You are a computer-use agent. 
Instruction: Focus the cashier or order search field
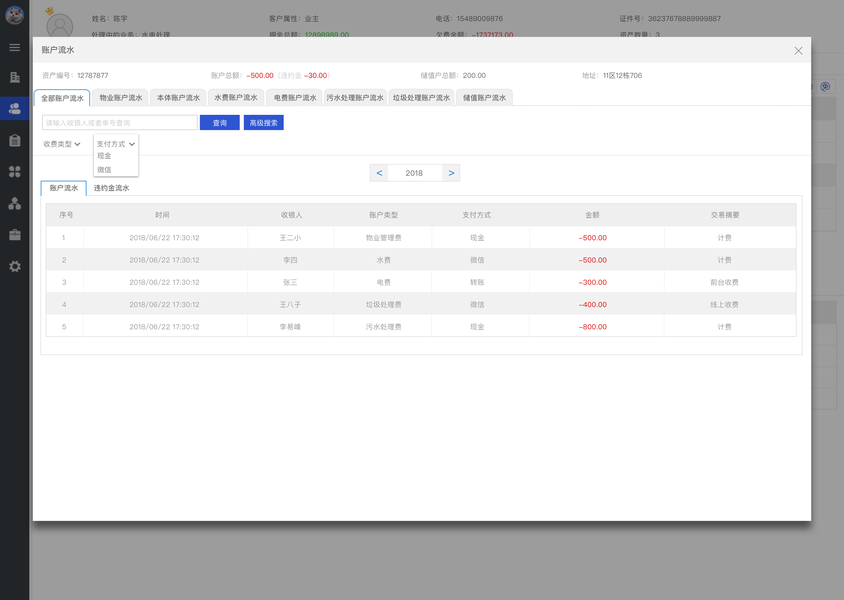coord(119,123)
